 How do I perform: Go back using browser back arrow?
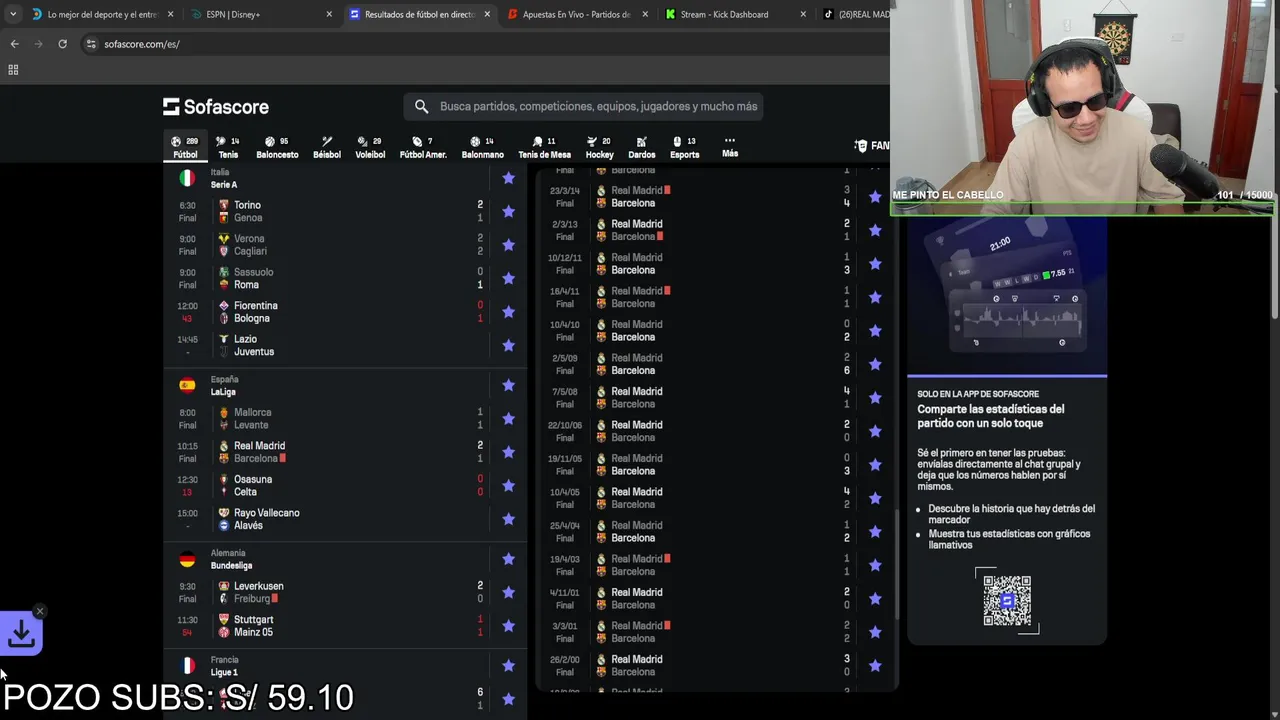click(x=14, y=44)
